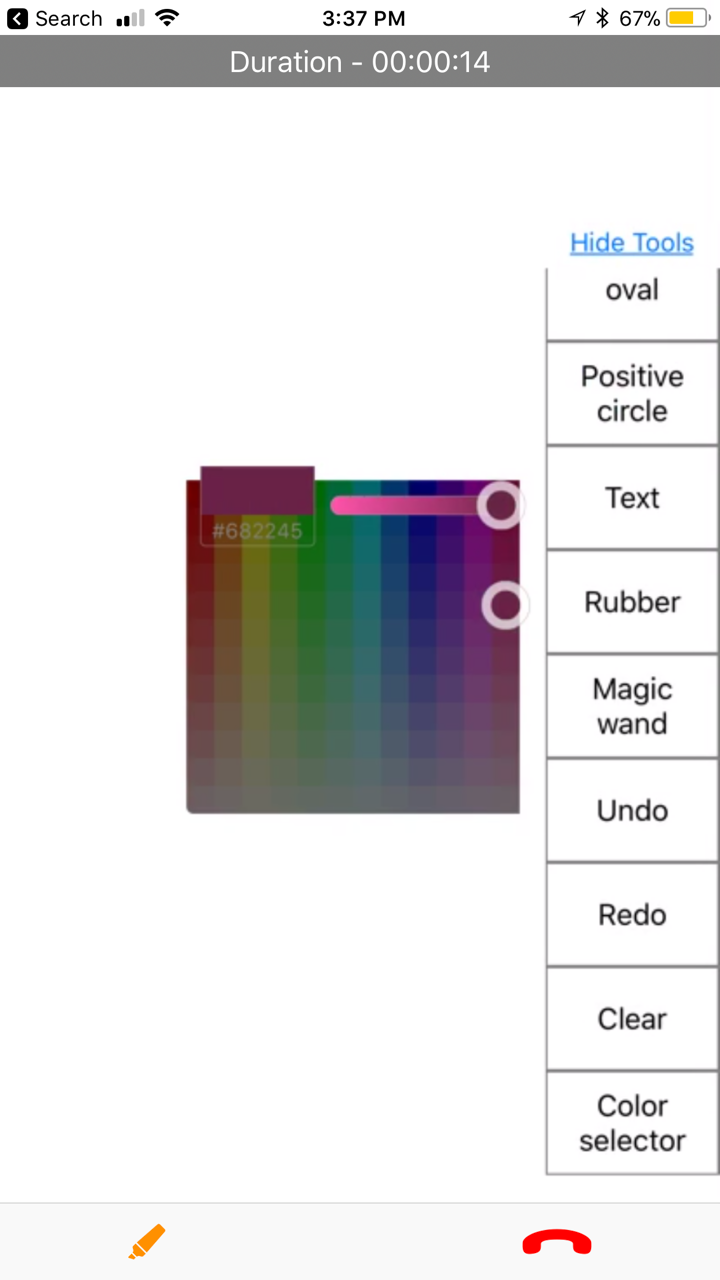
Task: Tap the Redo button
Action: (x=632, y=914)
